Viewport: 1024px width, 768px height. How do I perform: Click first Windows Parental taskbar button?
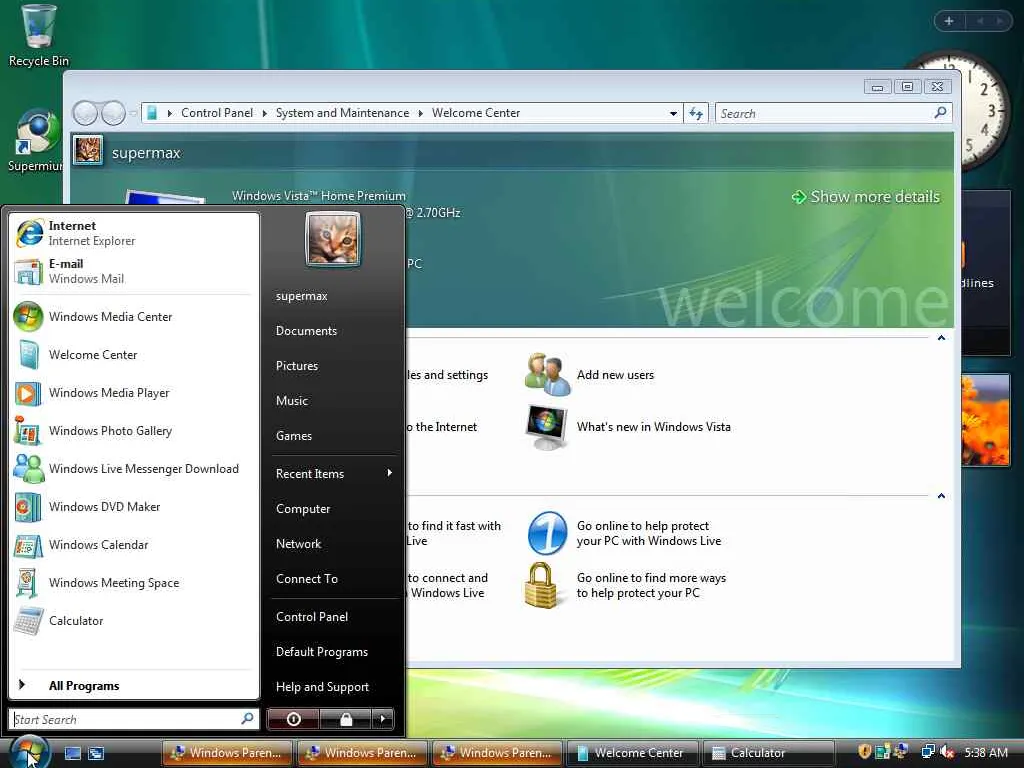point(228,753)
